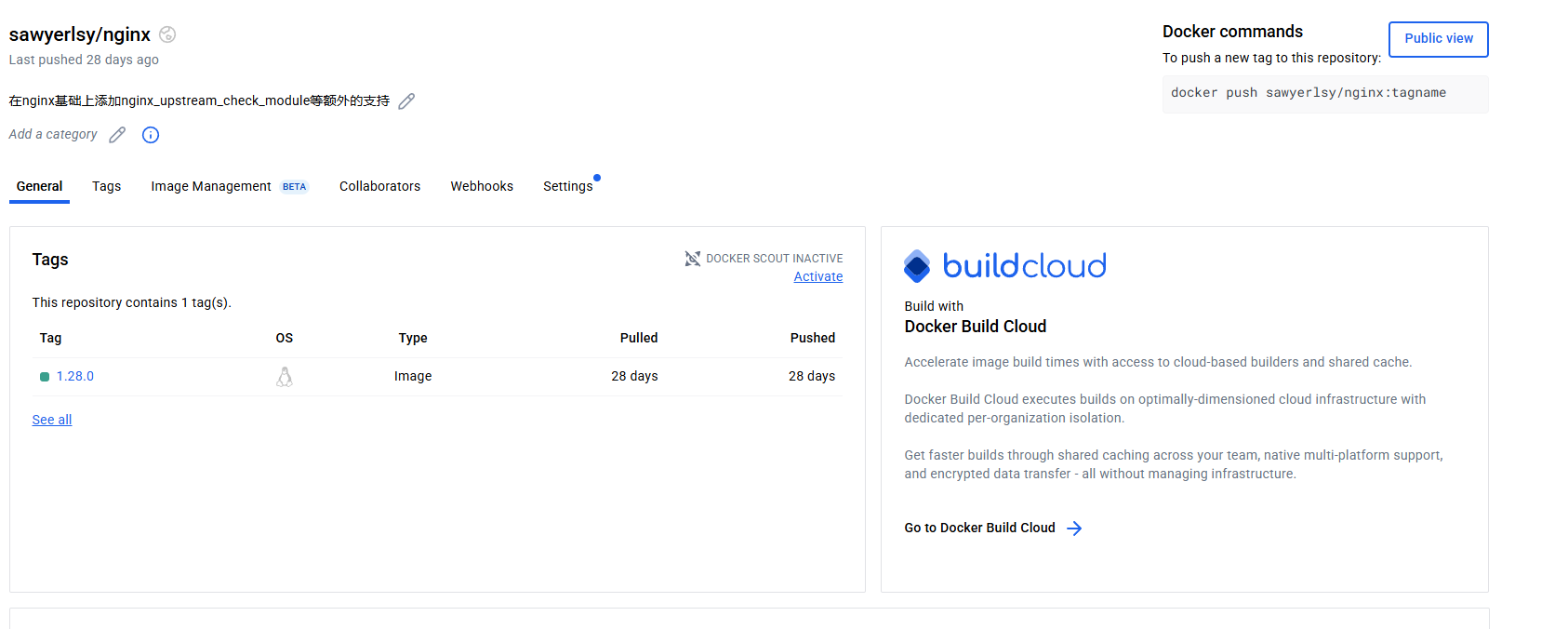Open tag 1.28.0 link
The image size is (1568, 629).
tap(75, 376)
